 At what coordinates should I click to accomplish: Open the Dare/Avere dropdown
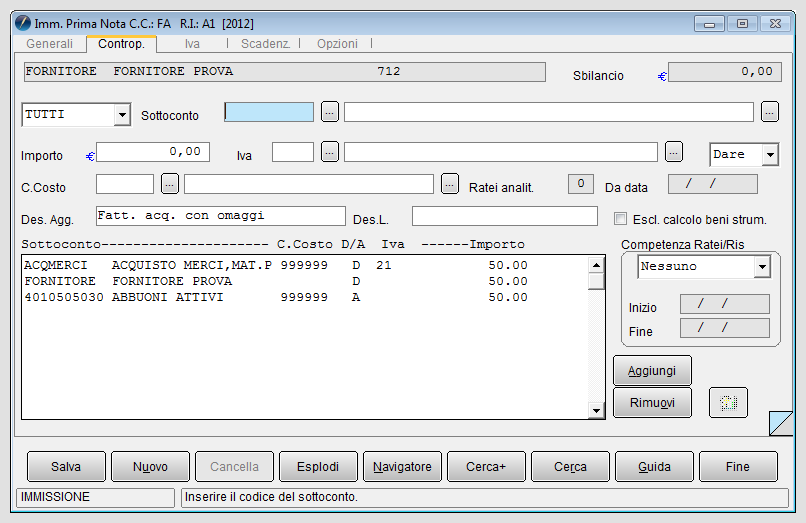tap(770, 154)
